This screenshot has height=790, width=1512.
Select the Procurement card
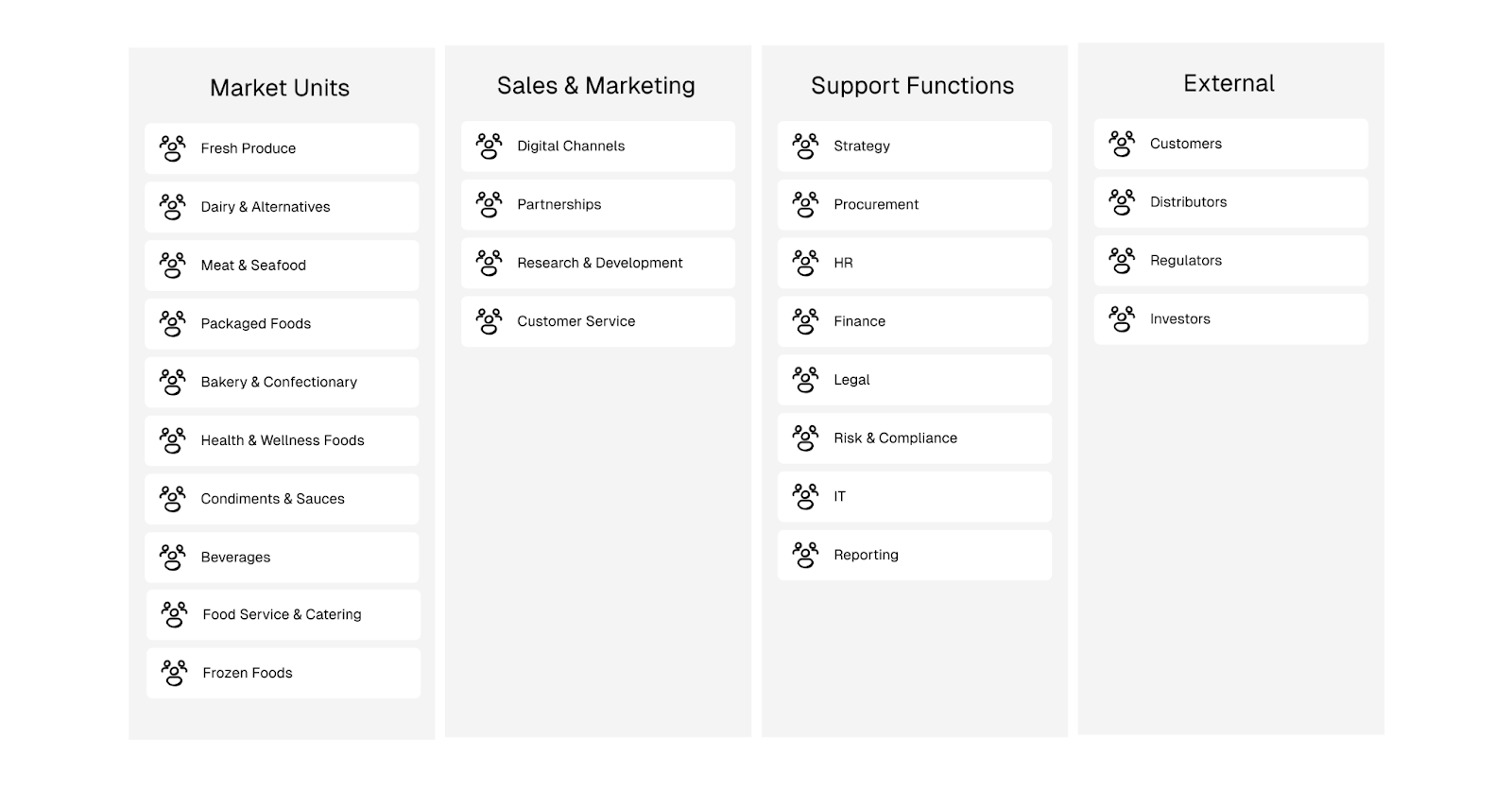(x=915, y=204)
